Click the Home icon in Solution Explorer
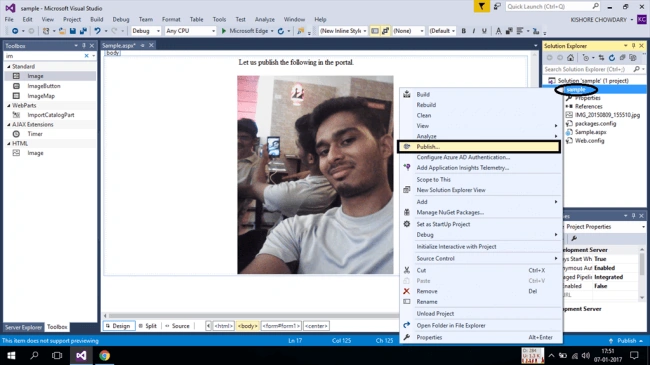Screen dimensions: 650x365 click(571, 58)
